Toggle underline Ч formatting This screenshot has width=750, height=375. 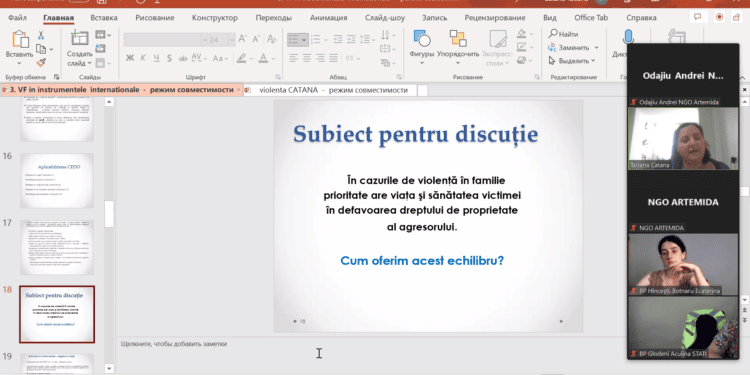click(x=156, y=58)
